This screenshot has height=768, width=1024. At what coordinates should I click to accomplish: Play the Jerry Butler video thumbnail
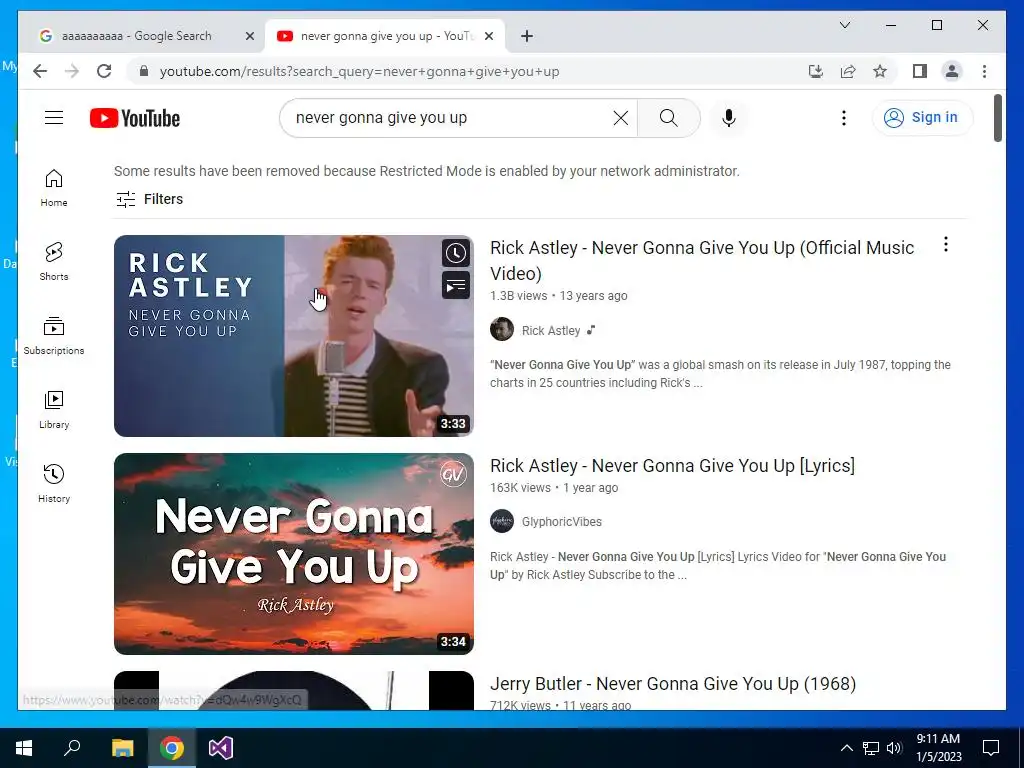293,690
